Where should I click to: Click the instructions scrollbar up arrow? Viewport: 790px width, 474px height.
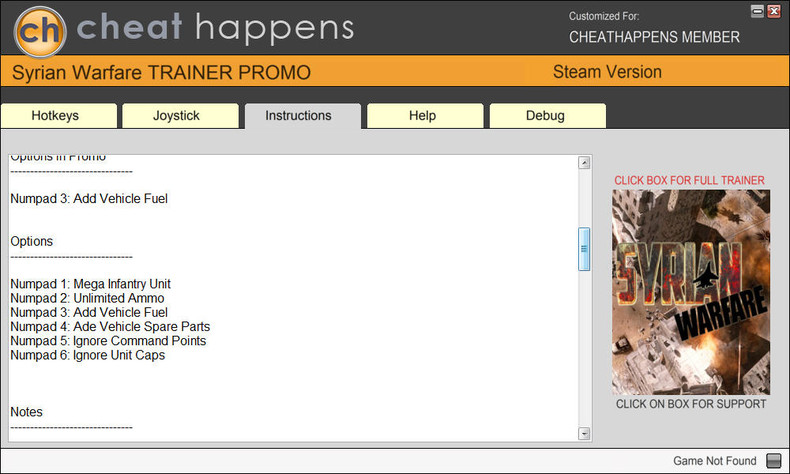(x=584, y=163)
